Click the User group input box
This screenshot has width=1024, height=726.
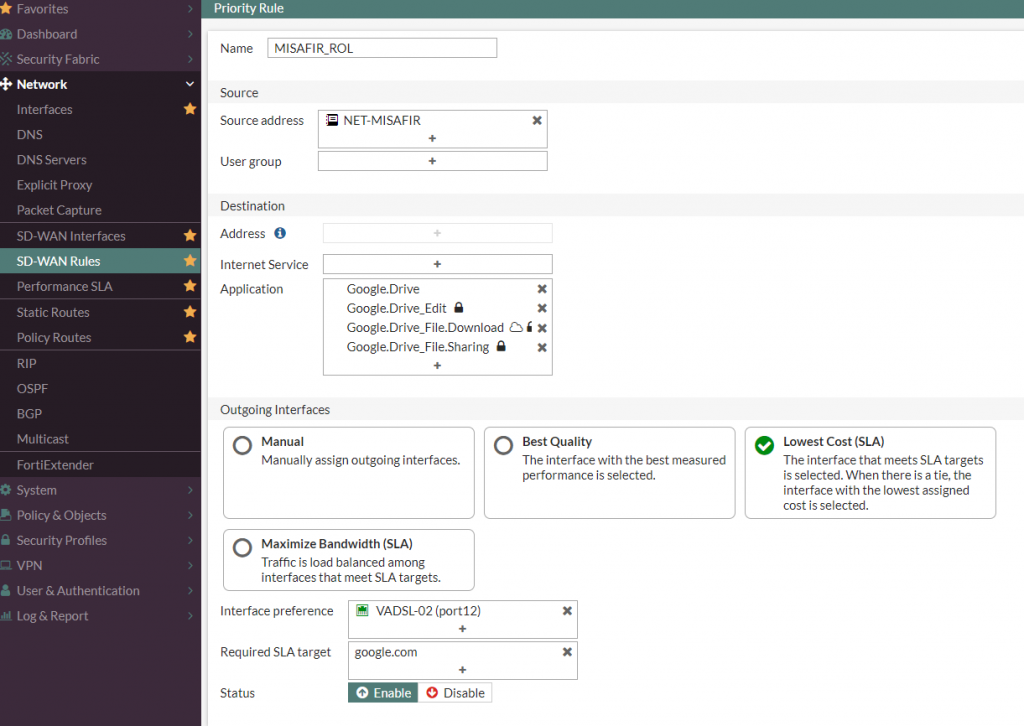pos(432,161)
